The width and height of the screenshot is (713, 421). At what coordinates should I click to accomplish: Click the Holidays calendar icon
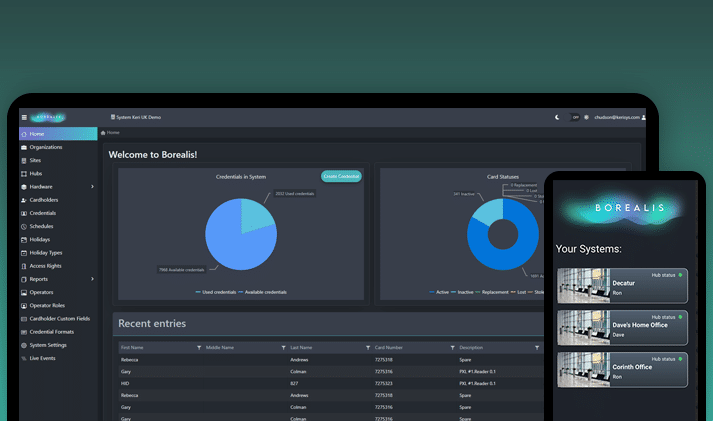(x=24, y=240)
